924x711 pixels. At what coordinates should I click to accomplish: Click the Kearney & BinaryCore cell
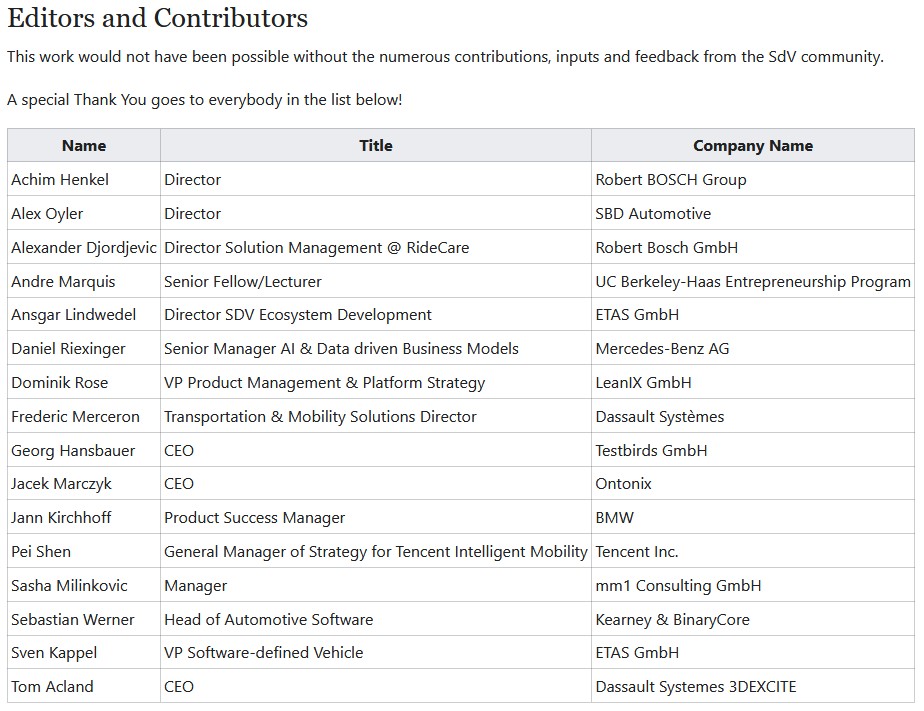(672, 620)
